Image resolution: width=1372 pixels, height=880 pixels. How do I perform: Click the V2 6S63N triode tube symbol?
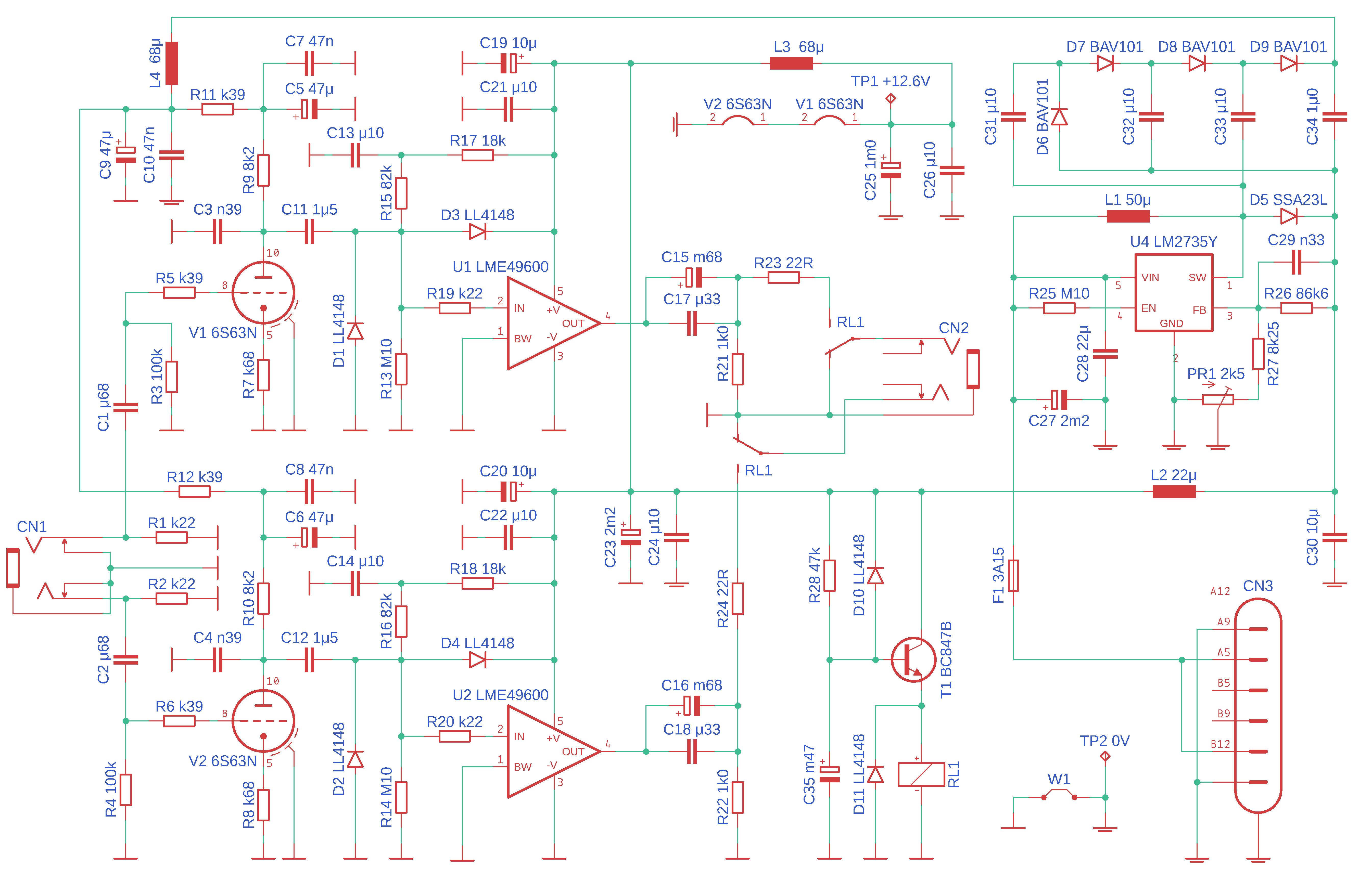263,721
